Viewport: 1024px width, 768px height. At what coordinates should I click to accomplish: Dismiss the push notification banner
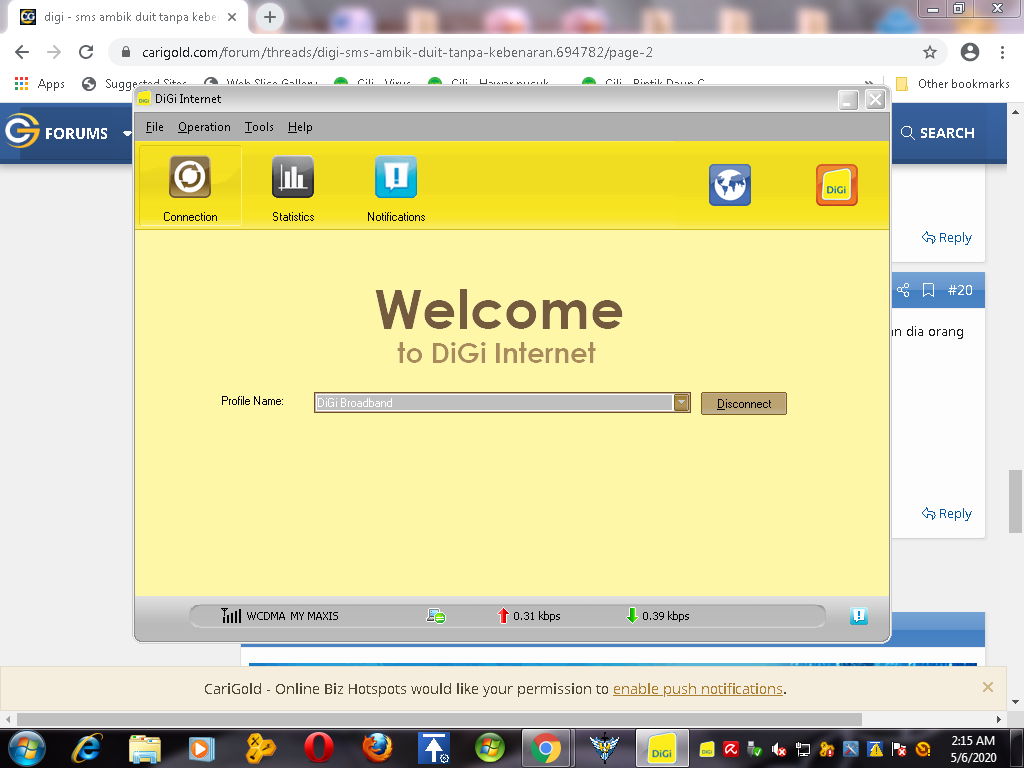pyautogui.click(x=988, y=687)
